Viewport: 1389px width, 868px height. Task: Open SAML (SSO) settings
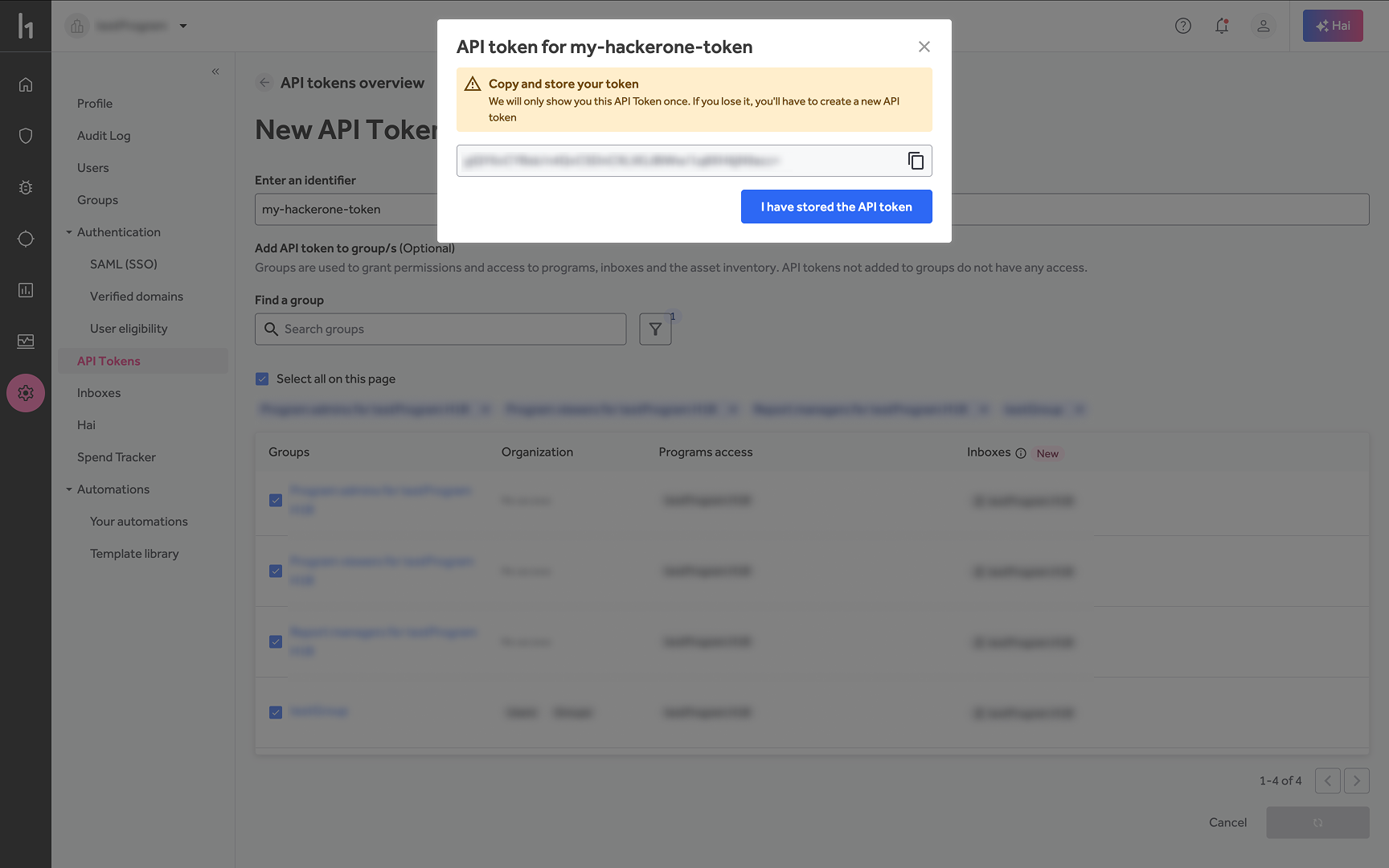click(124, 264)
